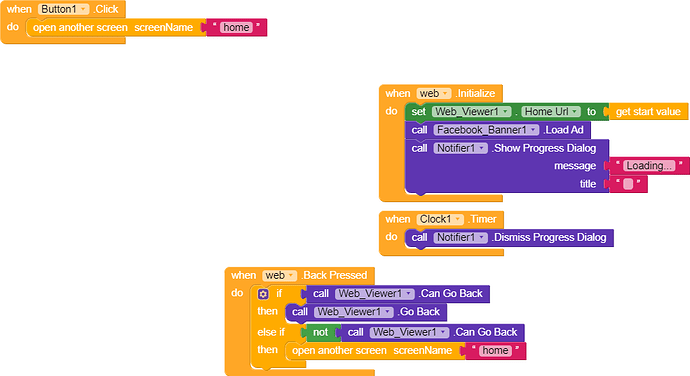Open the web dropdown in Back Pressed block
690x376 pixels.
[279, 276]
